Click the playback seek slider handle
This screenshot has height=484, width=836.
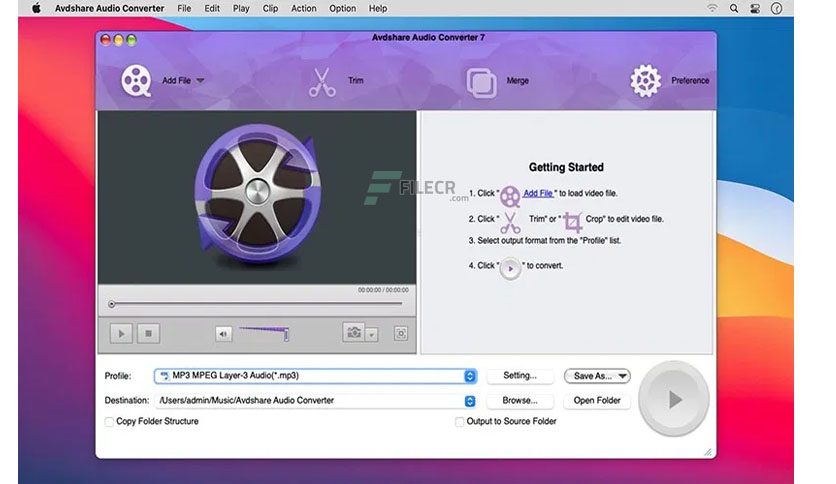coord(111,304)
